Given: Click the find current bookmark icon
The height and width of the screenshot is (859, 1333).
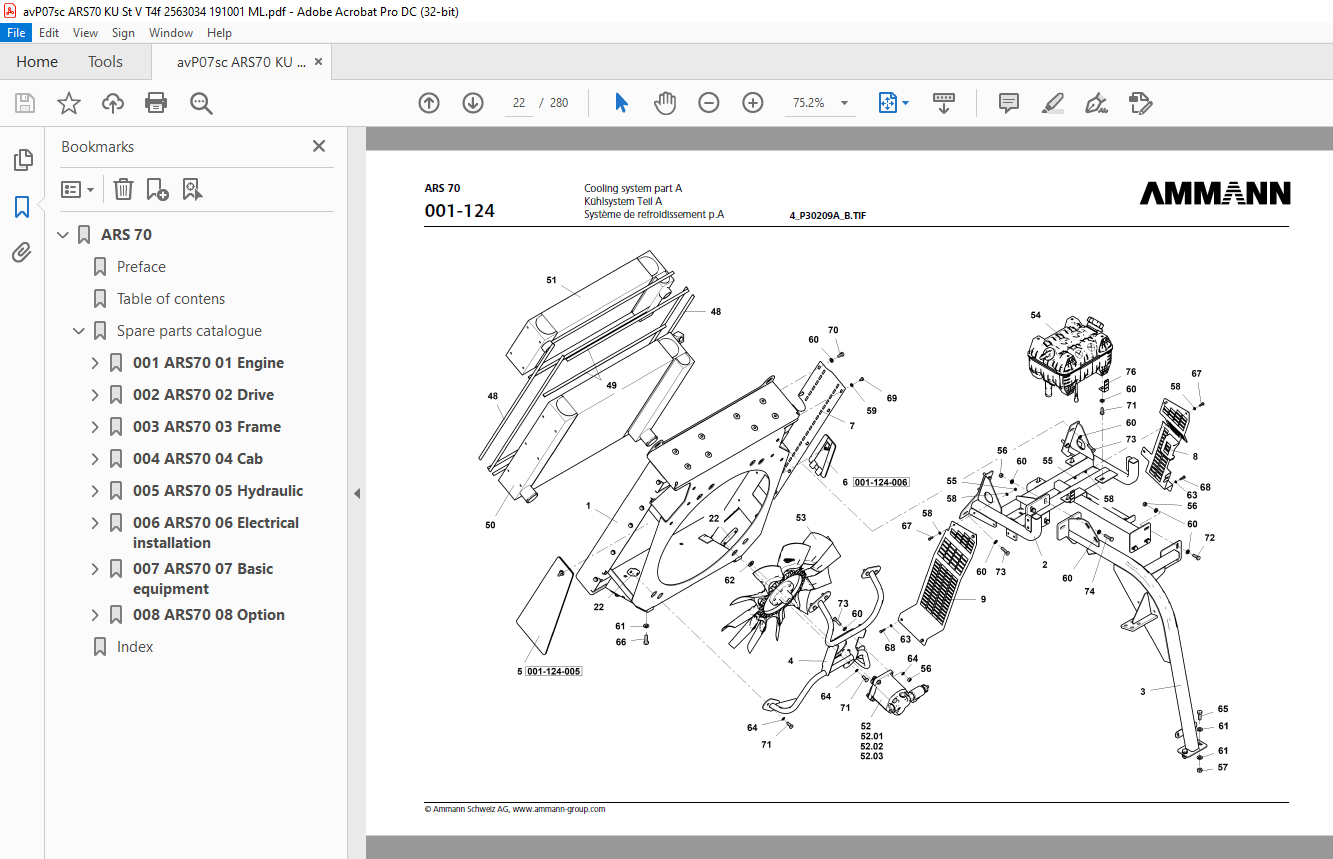Looking at the screenshot, I should click(193, 189).
